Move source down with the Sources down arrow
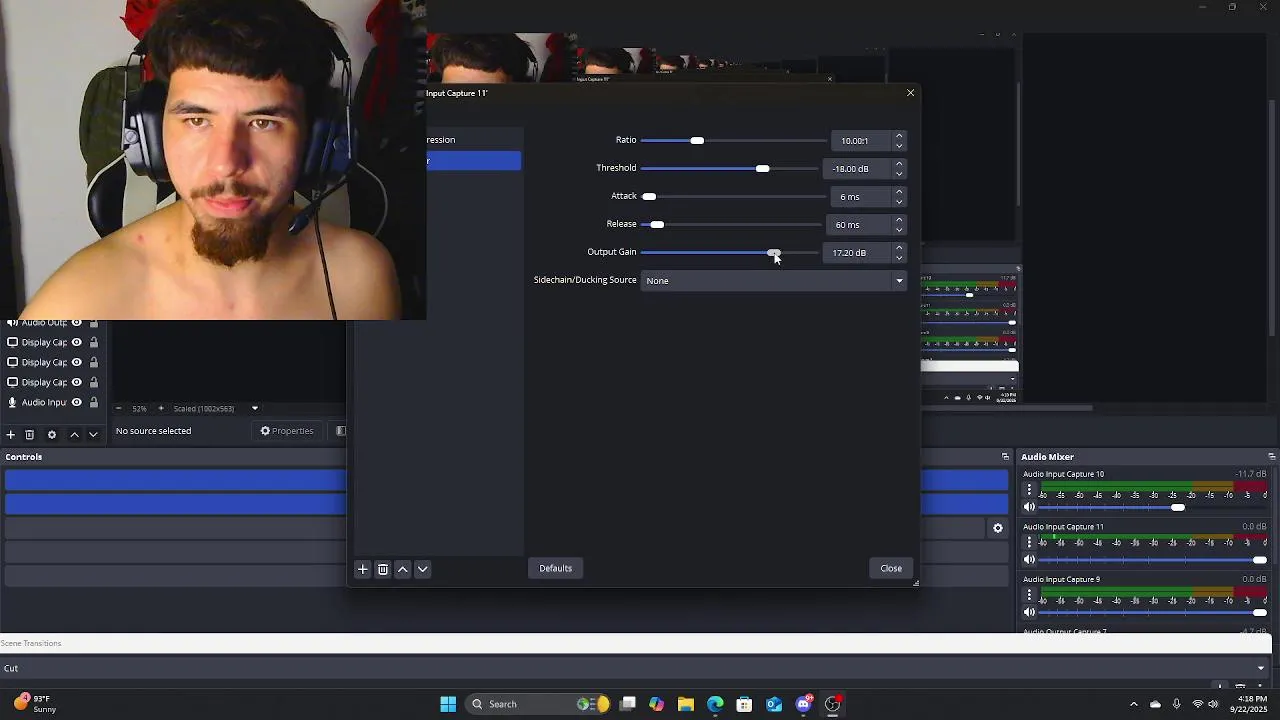The image size is (1280, 720). (93, 434)
